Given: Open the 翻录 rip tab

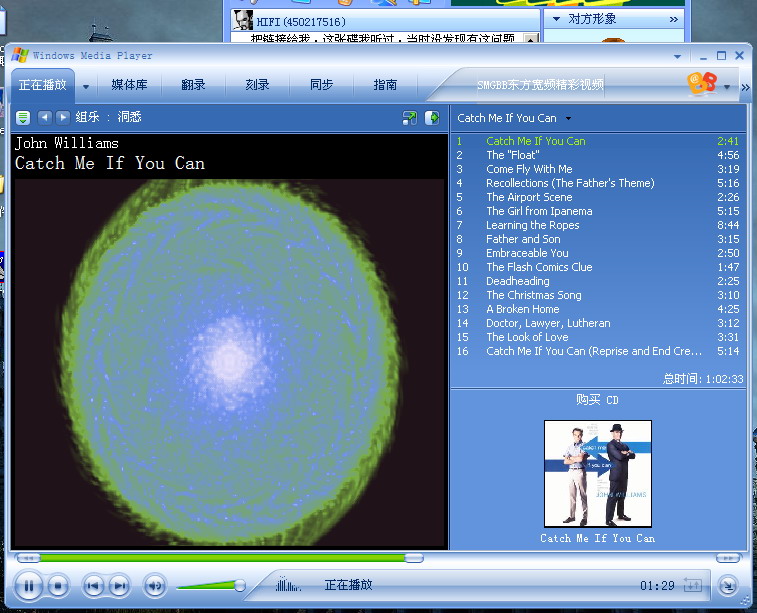Looking at the screenshot, I should tap(194, 85).
